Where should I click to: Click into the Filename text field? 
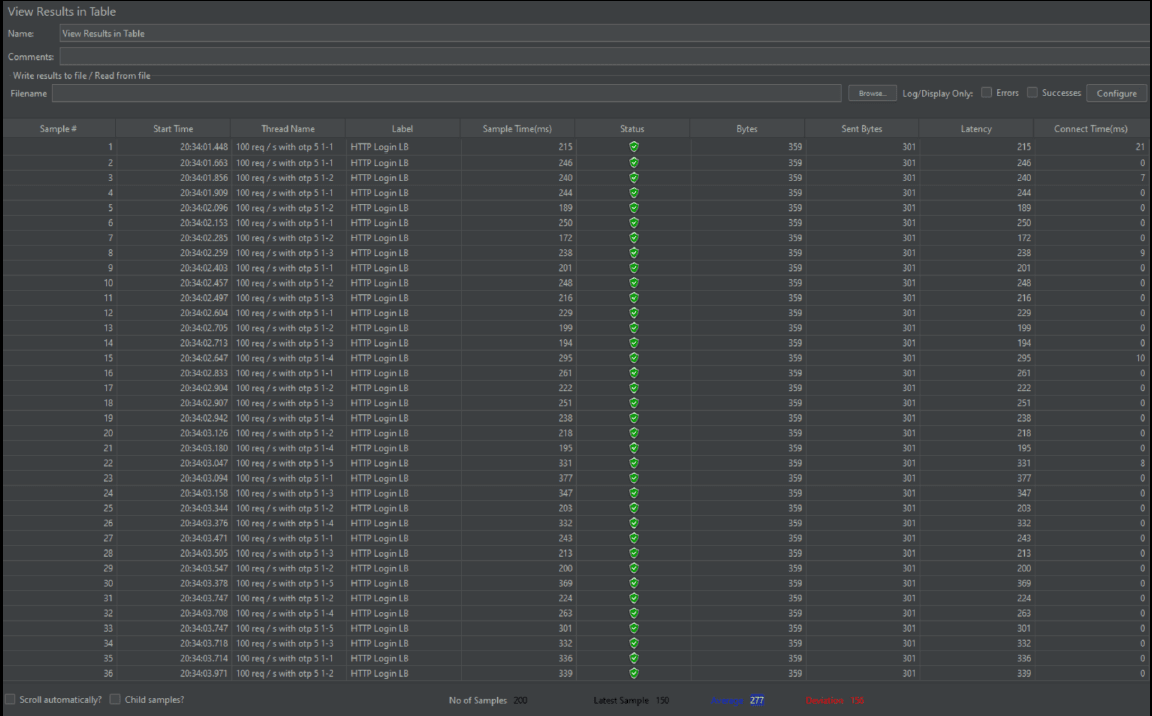tap(446, 93)
